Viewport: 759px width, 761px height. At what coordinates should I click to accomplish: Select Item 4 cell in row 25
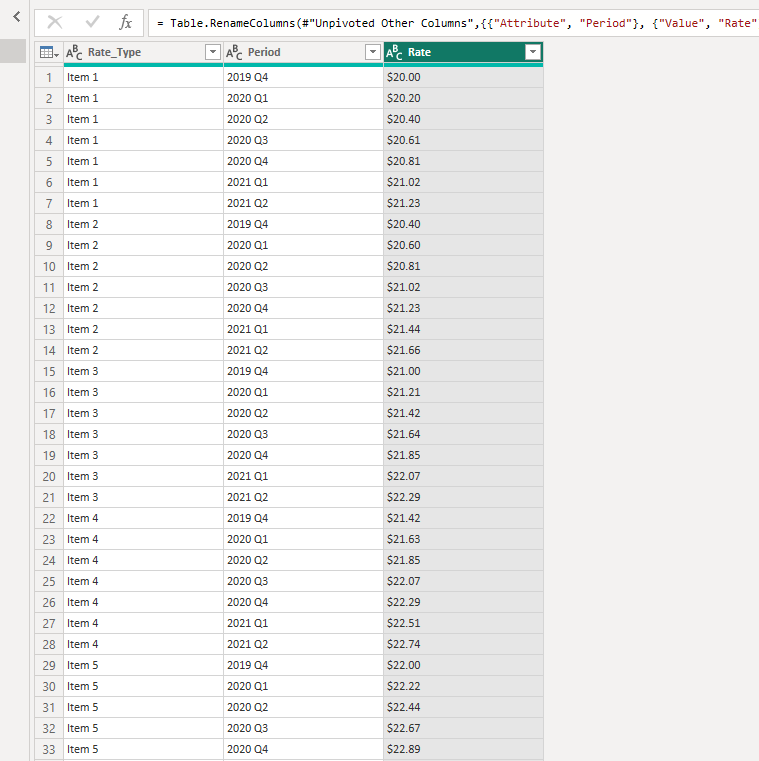143,581
